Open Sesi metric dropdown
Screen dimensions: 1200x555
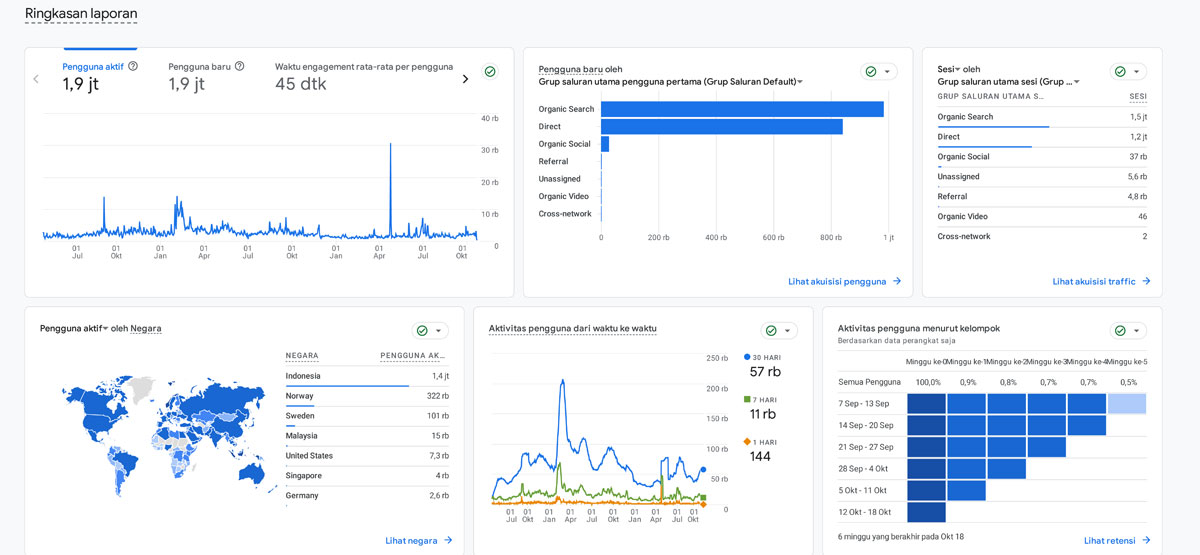click(957, 69)
